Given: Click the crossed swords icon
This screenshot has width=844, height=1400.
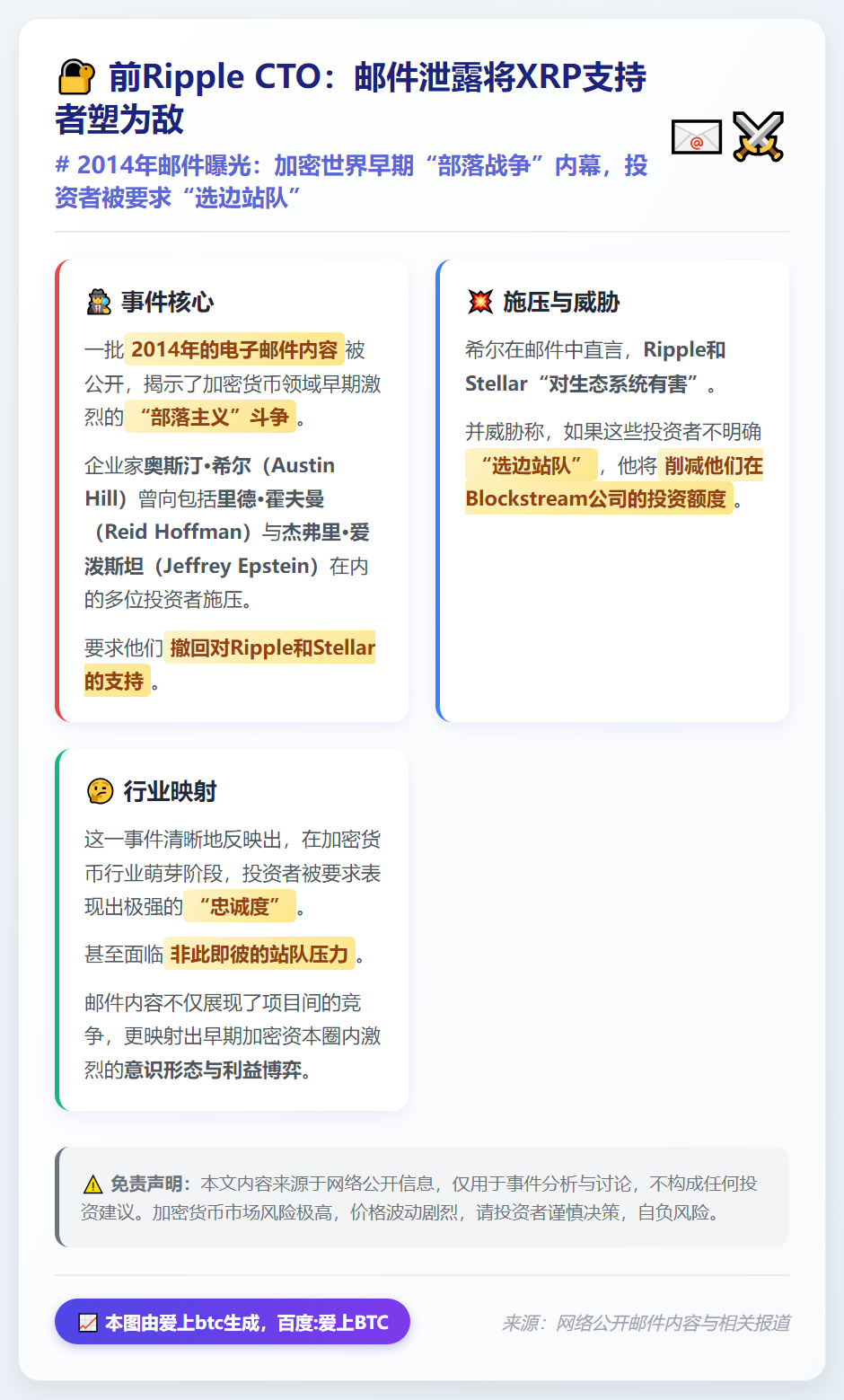Looking at the screenshot, I should point(759,137).
